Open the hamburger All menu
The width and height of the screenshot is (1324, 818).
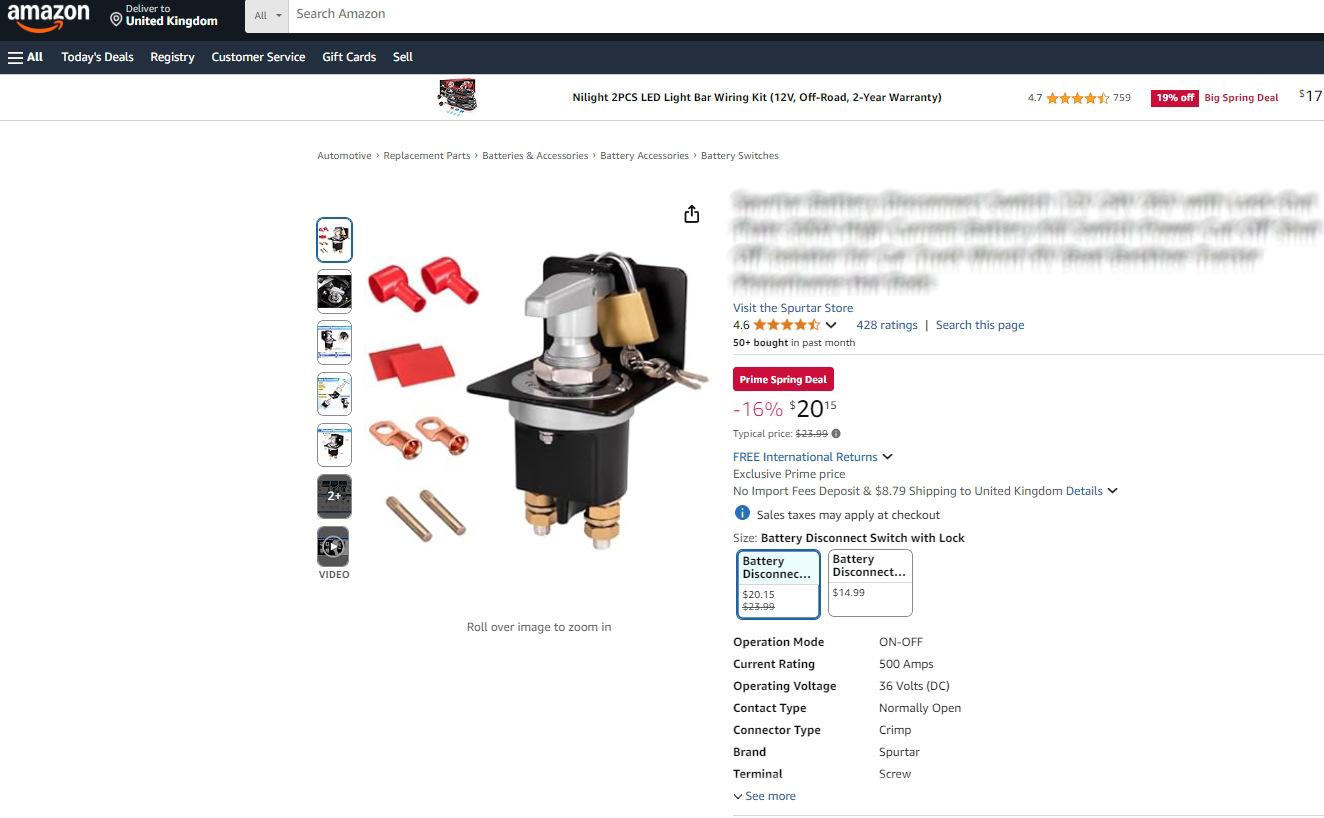(26, 57)
